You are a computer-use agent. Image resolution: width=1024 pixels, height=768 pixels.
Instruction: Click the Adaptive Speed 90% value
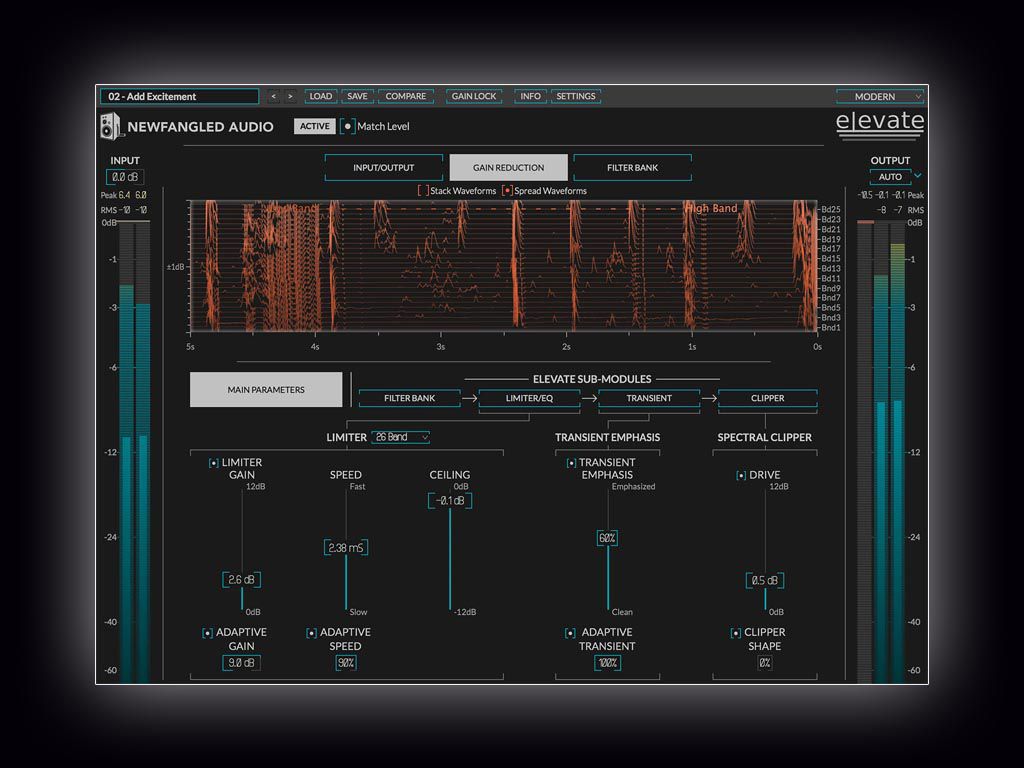(345, 663)
